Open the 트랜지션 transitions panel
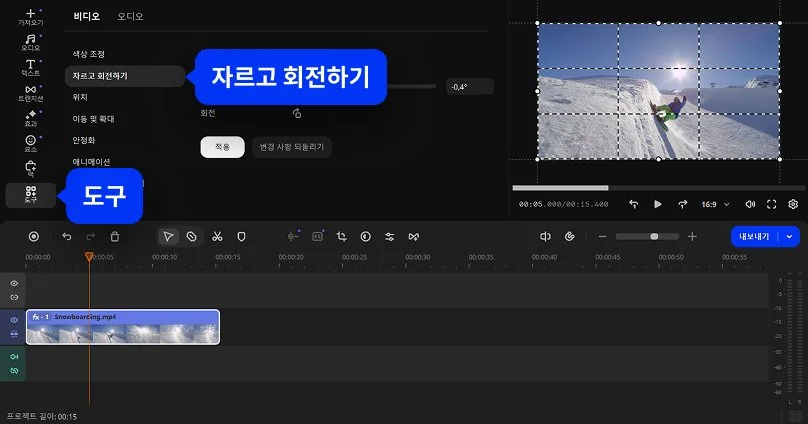808x424 pixels. (30, 93)
